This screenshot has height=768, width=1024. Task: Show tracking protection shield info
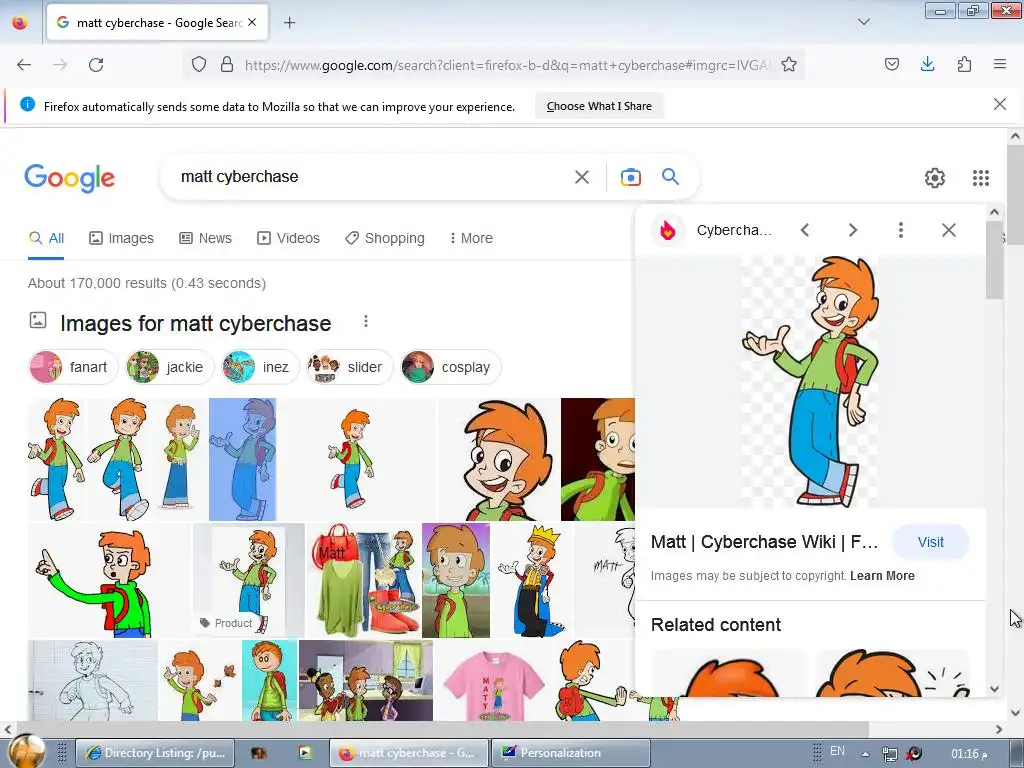[x=199, y=64]
